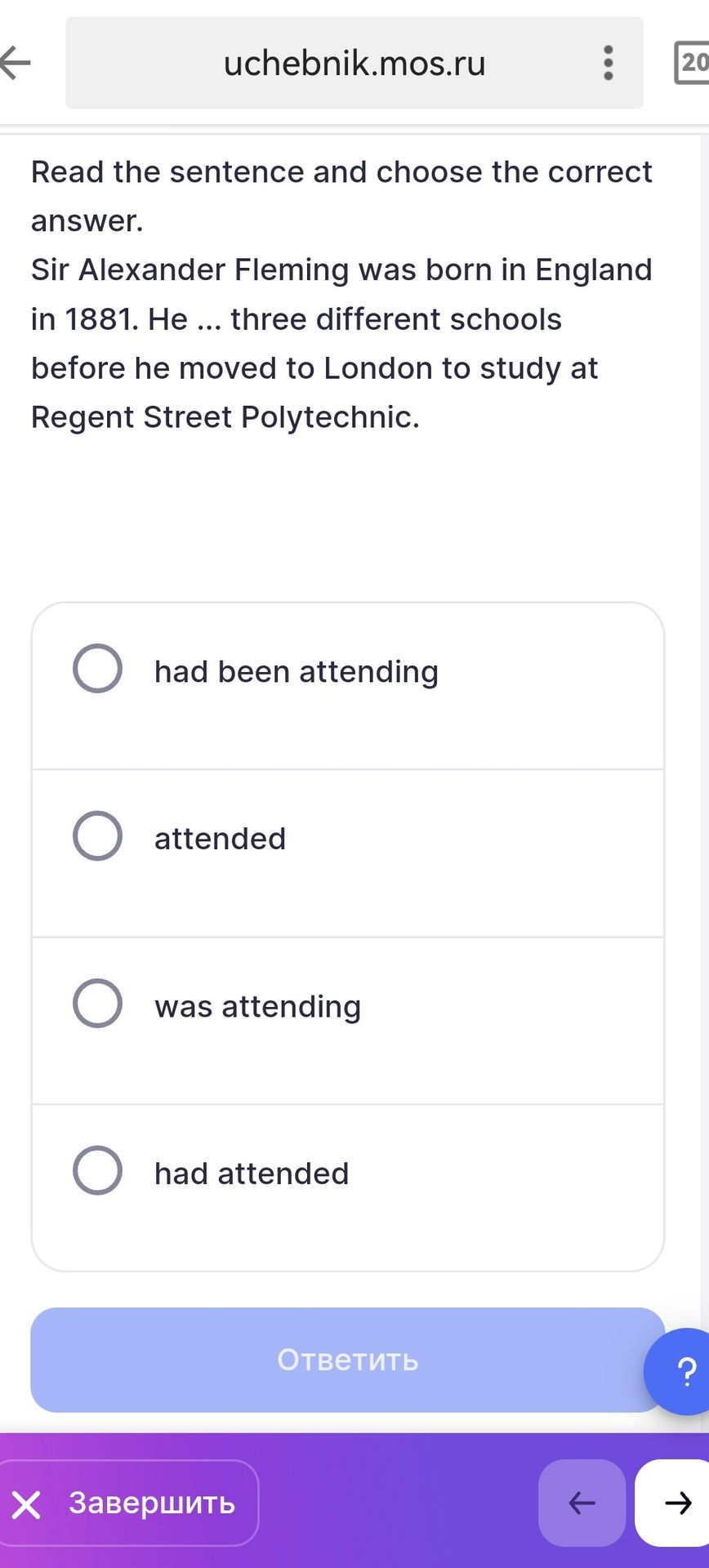Select the 'had been attending' radio button
The height and width of the screenshot is (1568, 709).
[97, 669]
